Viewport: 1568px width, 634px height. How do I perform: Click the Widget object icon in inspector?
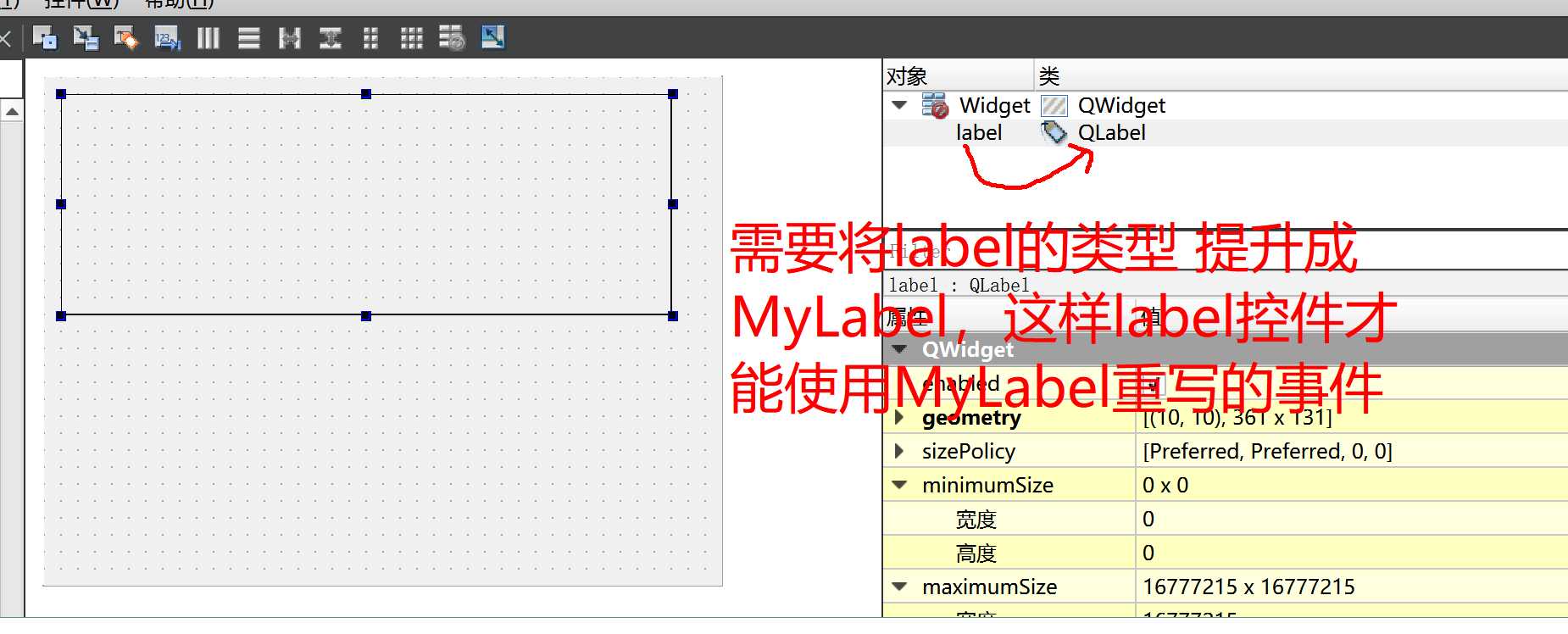pyautogui.click(x=935, y=105)
